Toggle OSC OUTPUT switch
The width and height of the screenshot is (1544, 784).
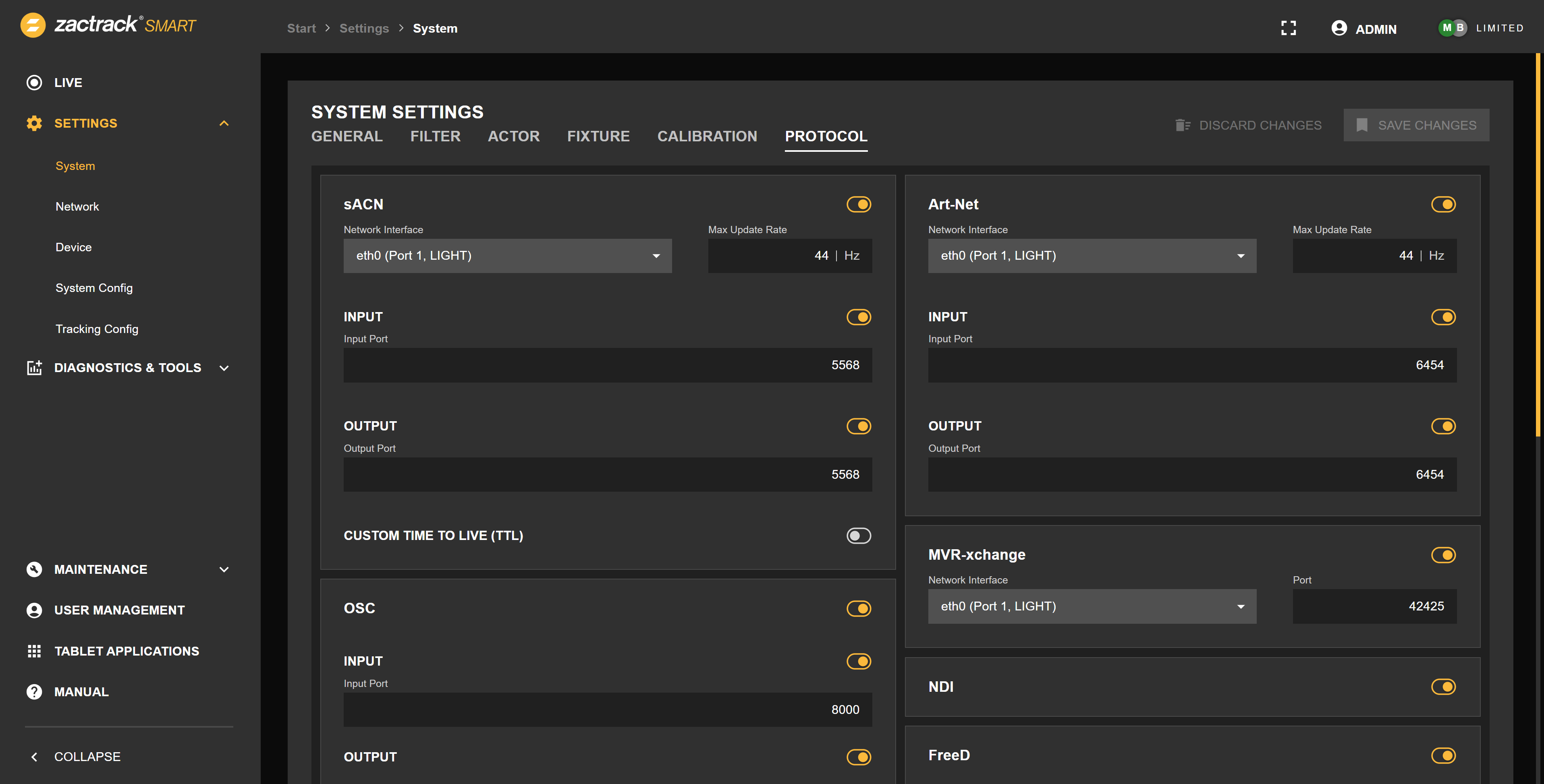tap(859, 757)
